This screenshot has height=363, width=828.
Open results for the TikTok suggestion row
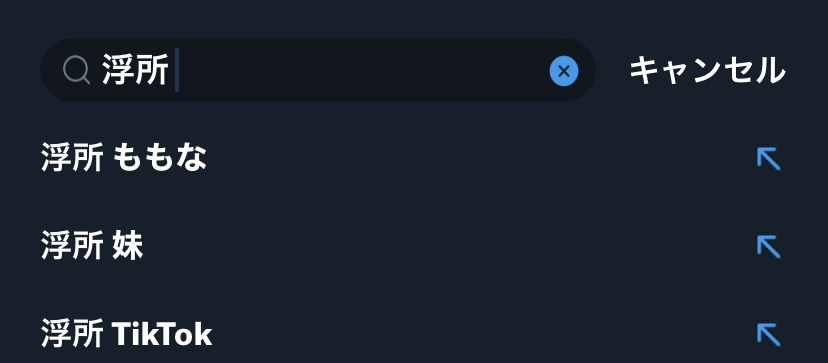coord(414,334)
